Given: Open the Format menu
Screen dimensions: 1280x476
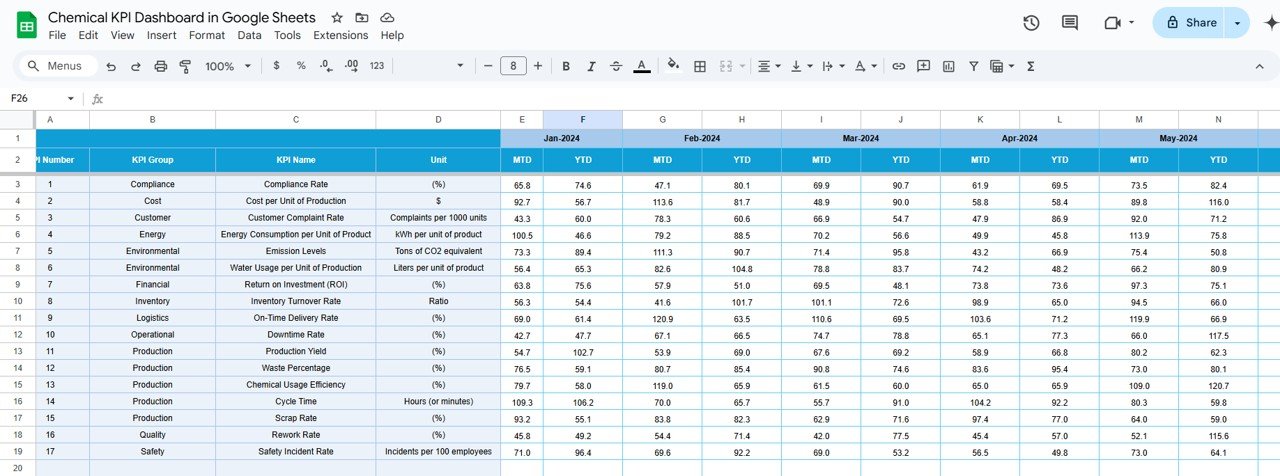Looking at the screenshot, I should click(207, 35).
